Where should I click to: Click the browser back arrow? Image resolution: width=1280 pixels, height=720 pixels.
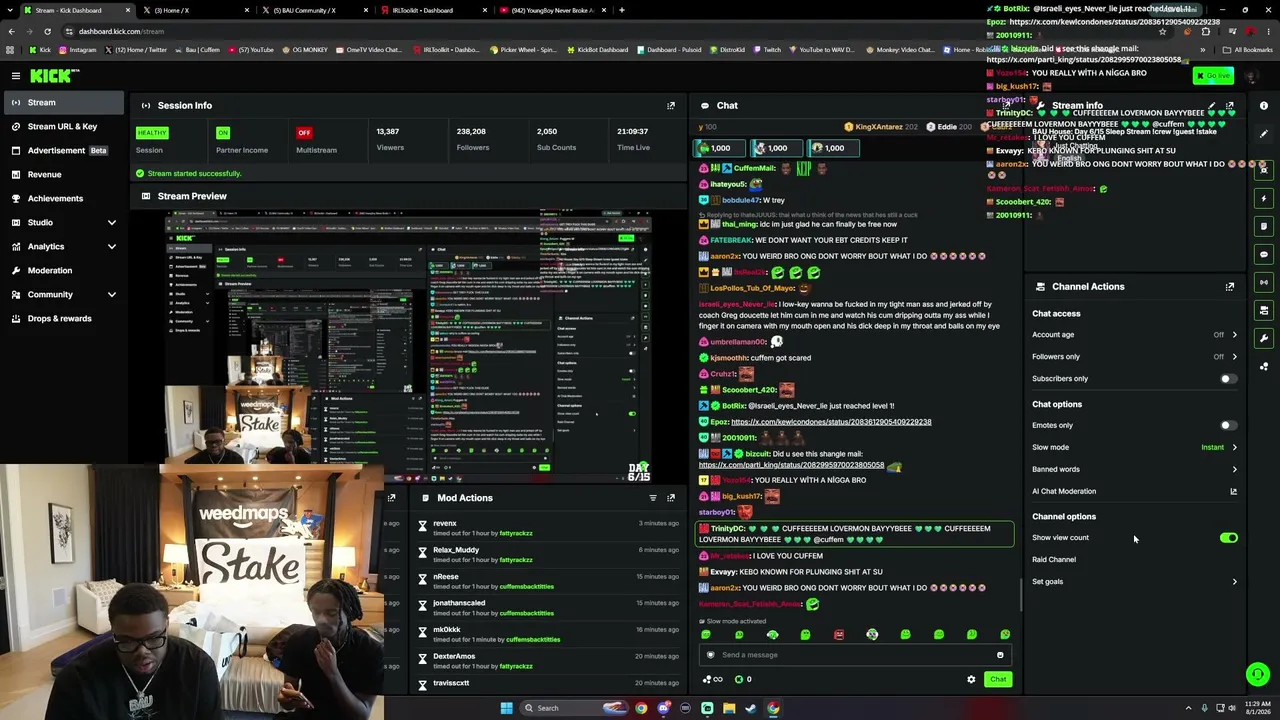pos(11,31)
